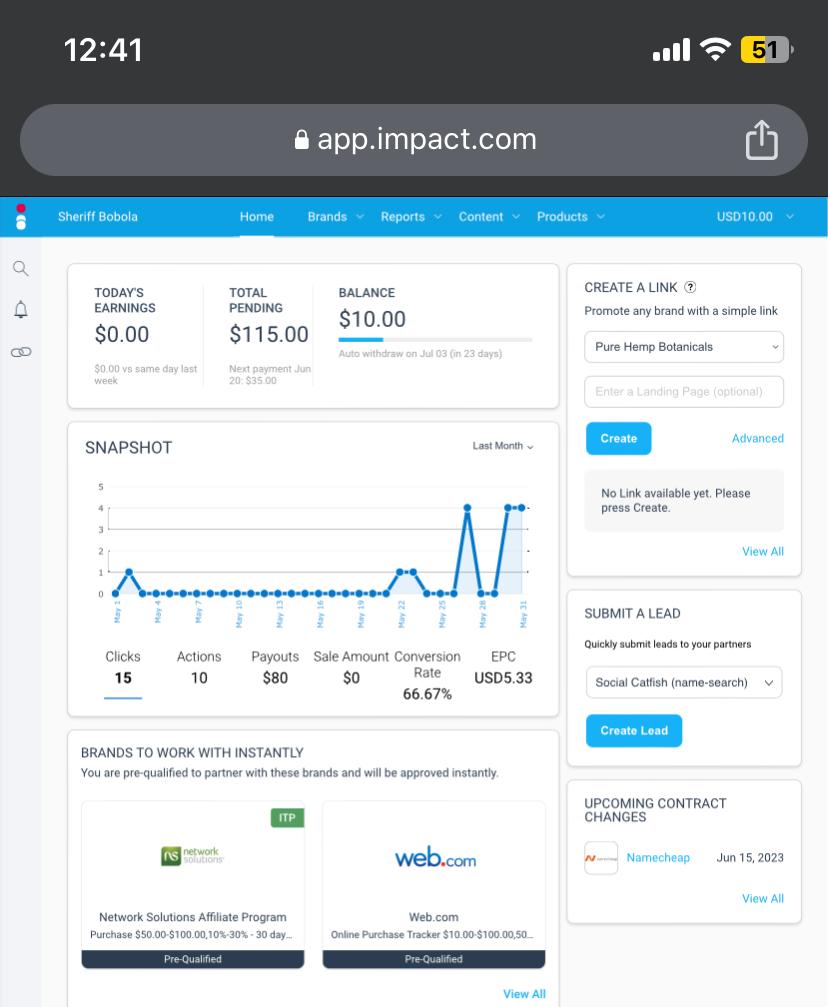Click Pre-Qualified bar under Network Solutions
The image size is (828, 1007).
point(193,959)
